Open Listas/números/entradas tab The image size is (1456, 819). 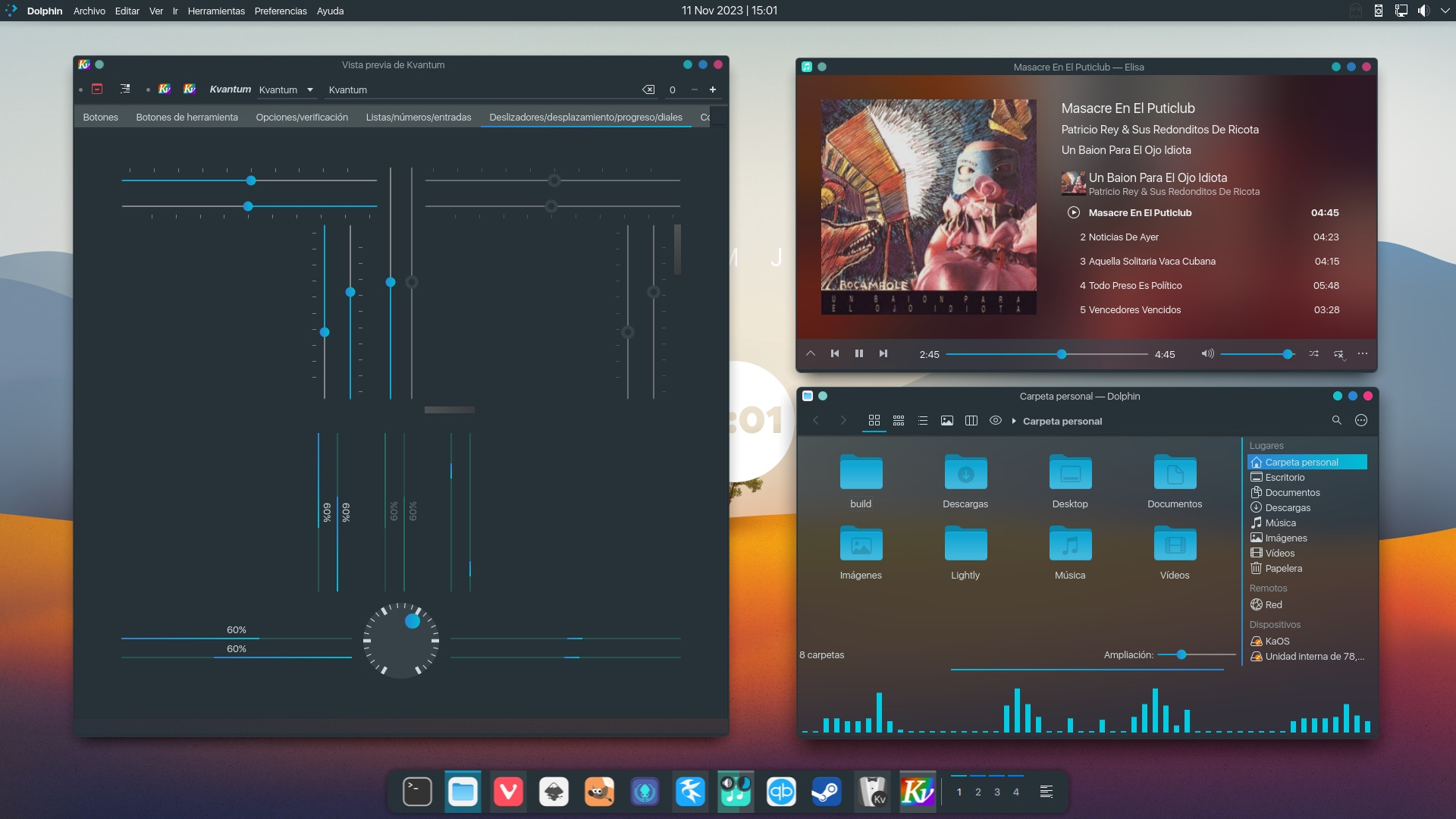419,118
